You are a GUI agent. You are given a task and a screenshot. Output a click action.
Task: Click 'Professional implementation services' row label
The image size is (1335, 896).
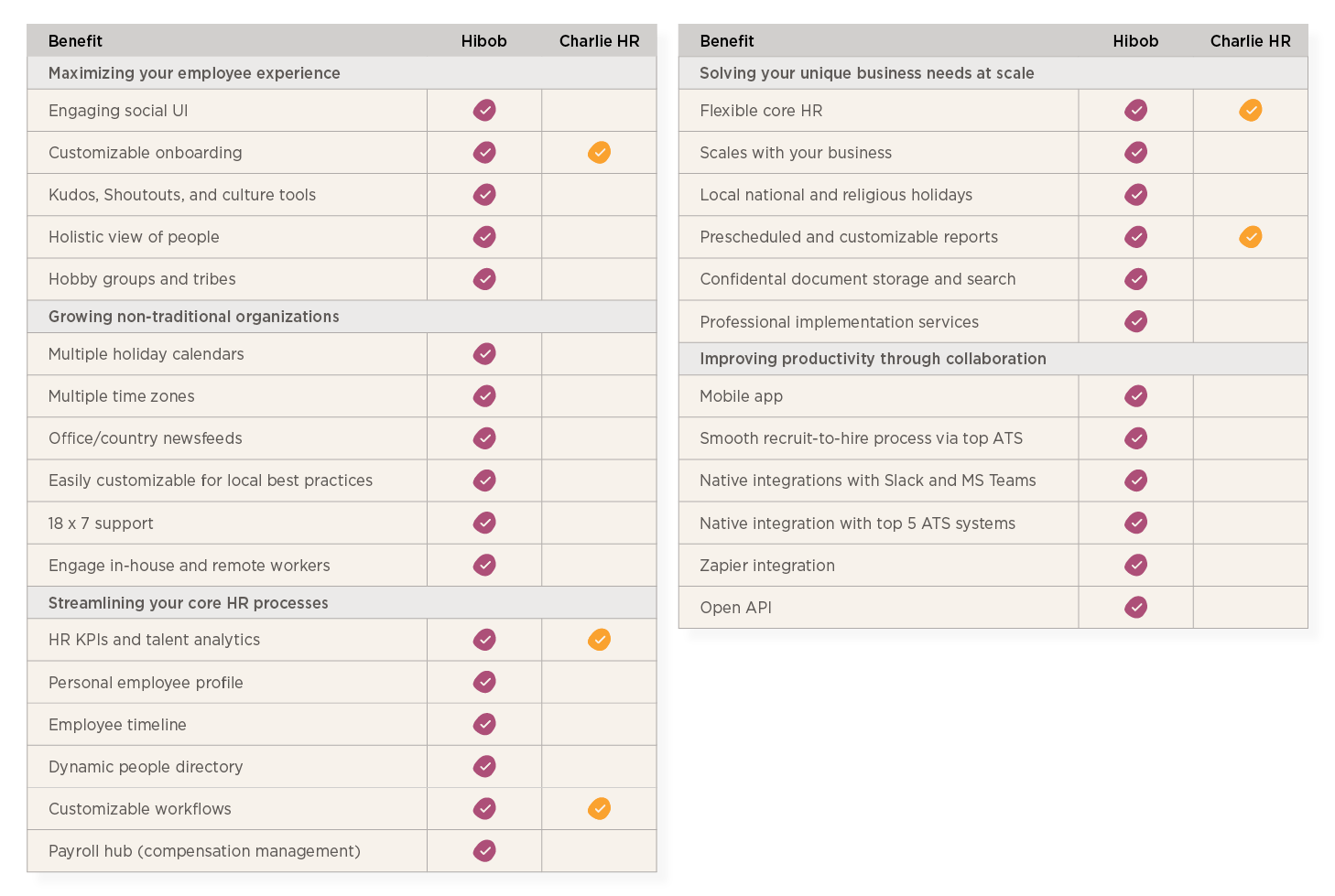pos(839,322)
